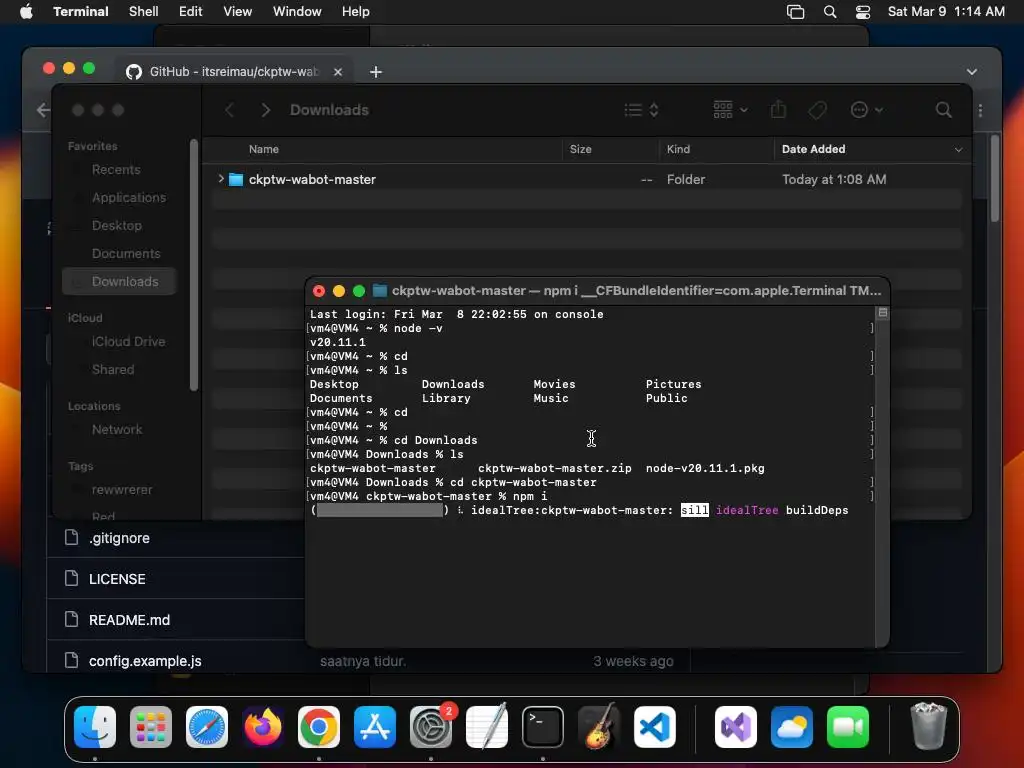Close the GitHub browser tab
1024x768 pixels.
click(x=338, y=72)
